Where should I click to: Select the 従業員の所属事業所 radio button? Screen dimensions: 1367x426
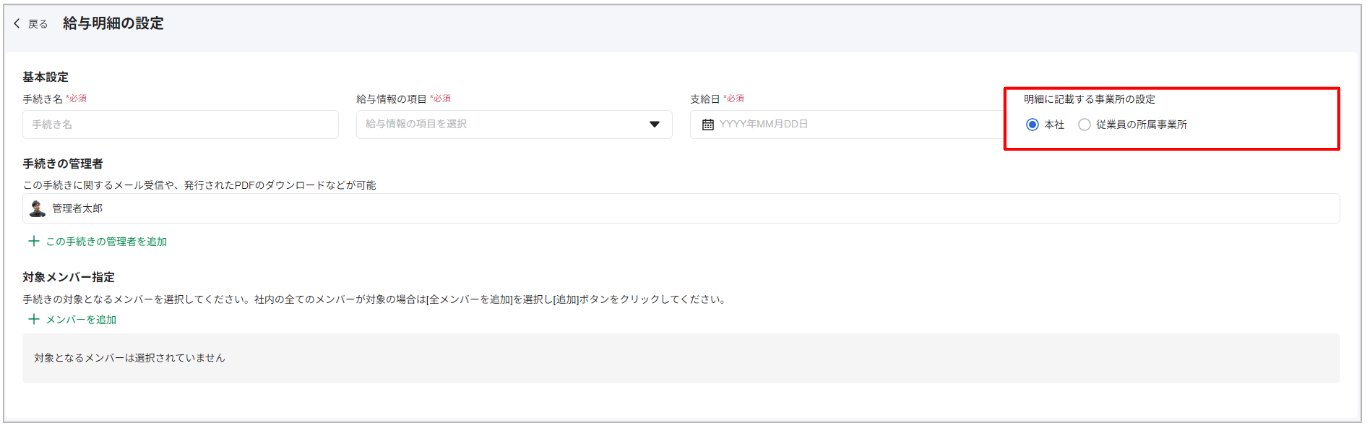click(1084, 125)
